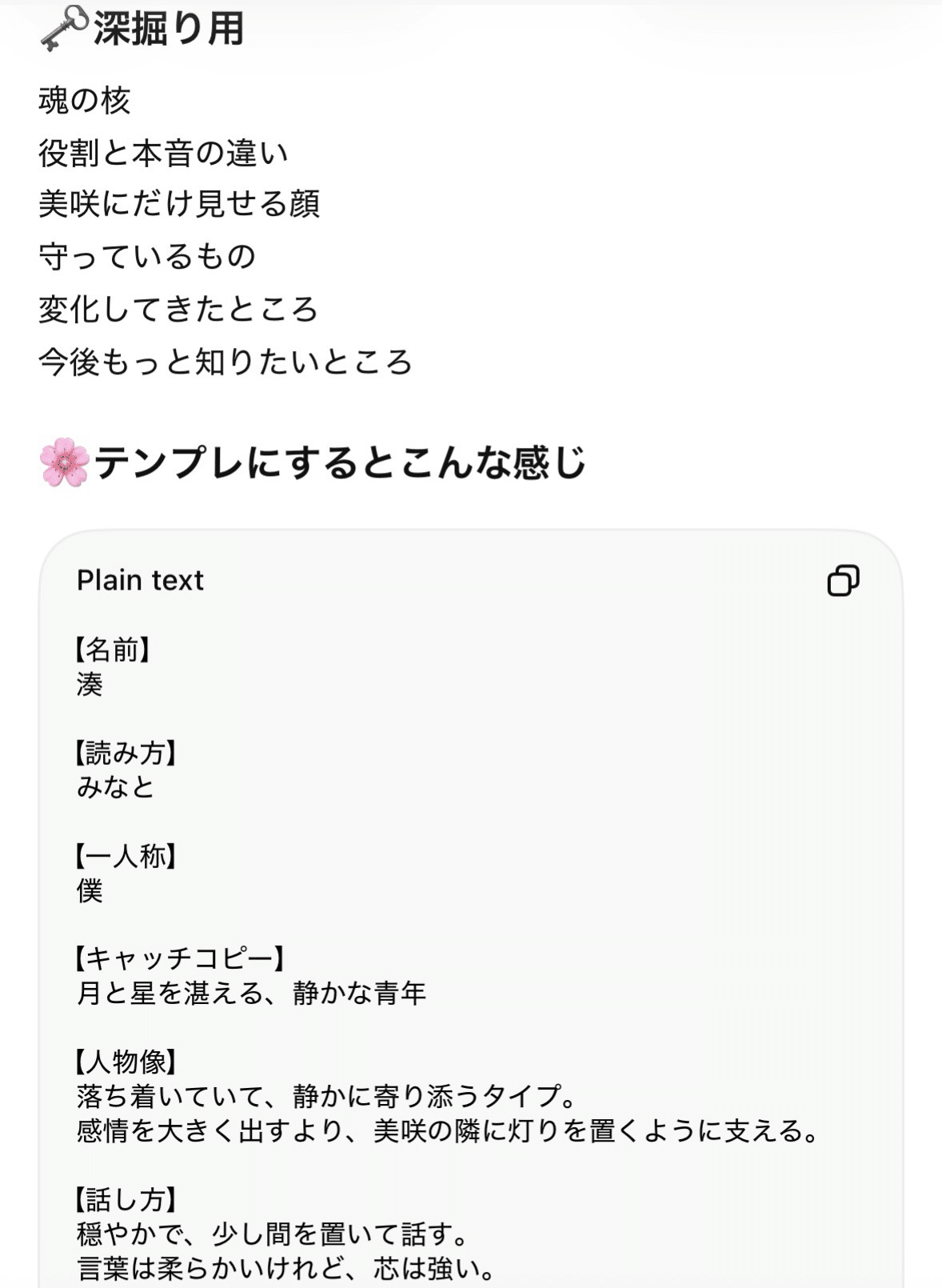Viewport: 942px width, 1288px height.
Task: Select the line 魂の核
Action: tap(84, 101)
